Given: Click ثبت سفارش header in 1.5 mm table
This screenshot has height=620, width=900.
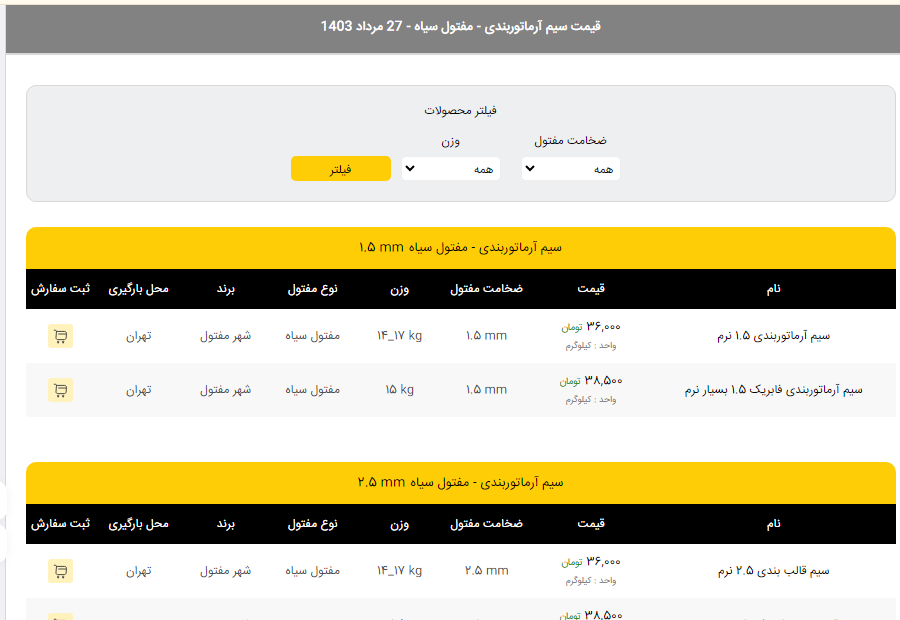Looking at the screenshot, I should (x=60, y=289).
